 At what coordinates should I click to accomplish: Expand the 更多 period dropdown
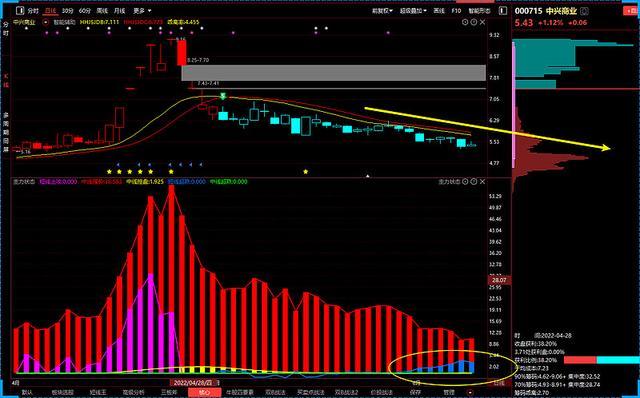click(142, 11)
